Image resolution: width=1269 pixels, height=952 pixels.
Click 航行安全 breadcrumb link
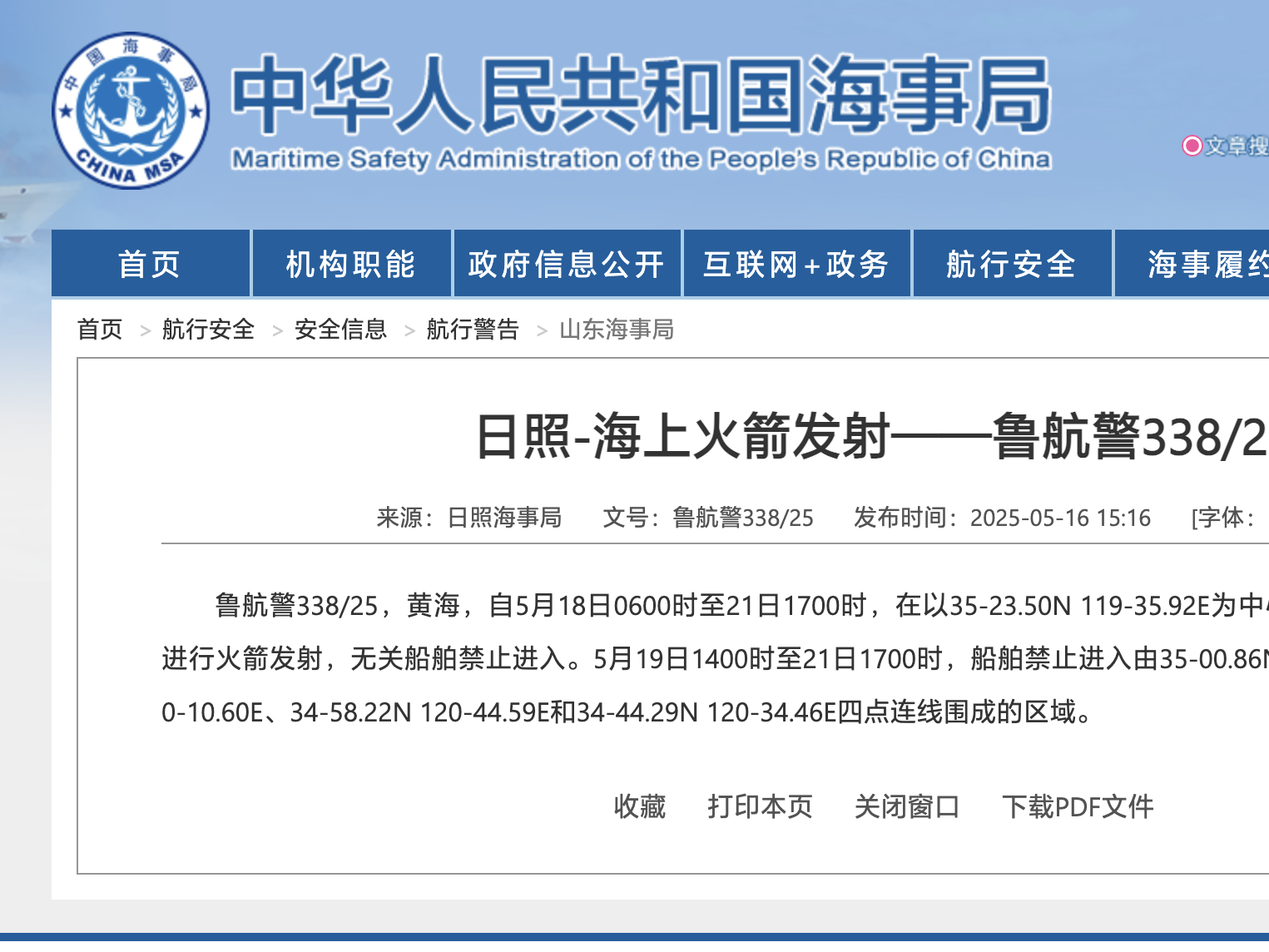pos(208,329)
